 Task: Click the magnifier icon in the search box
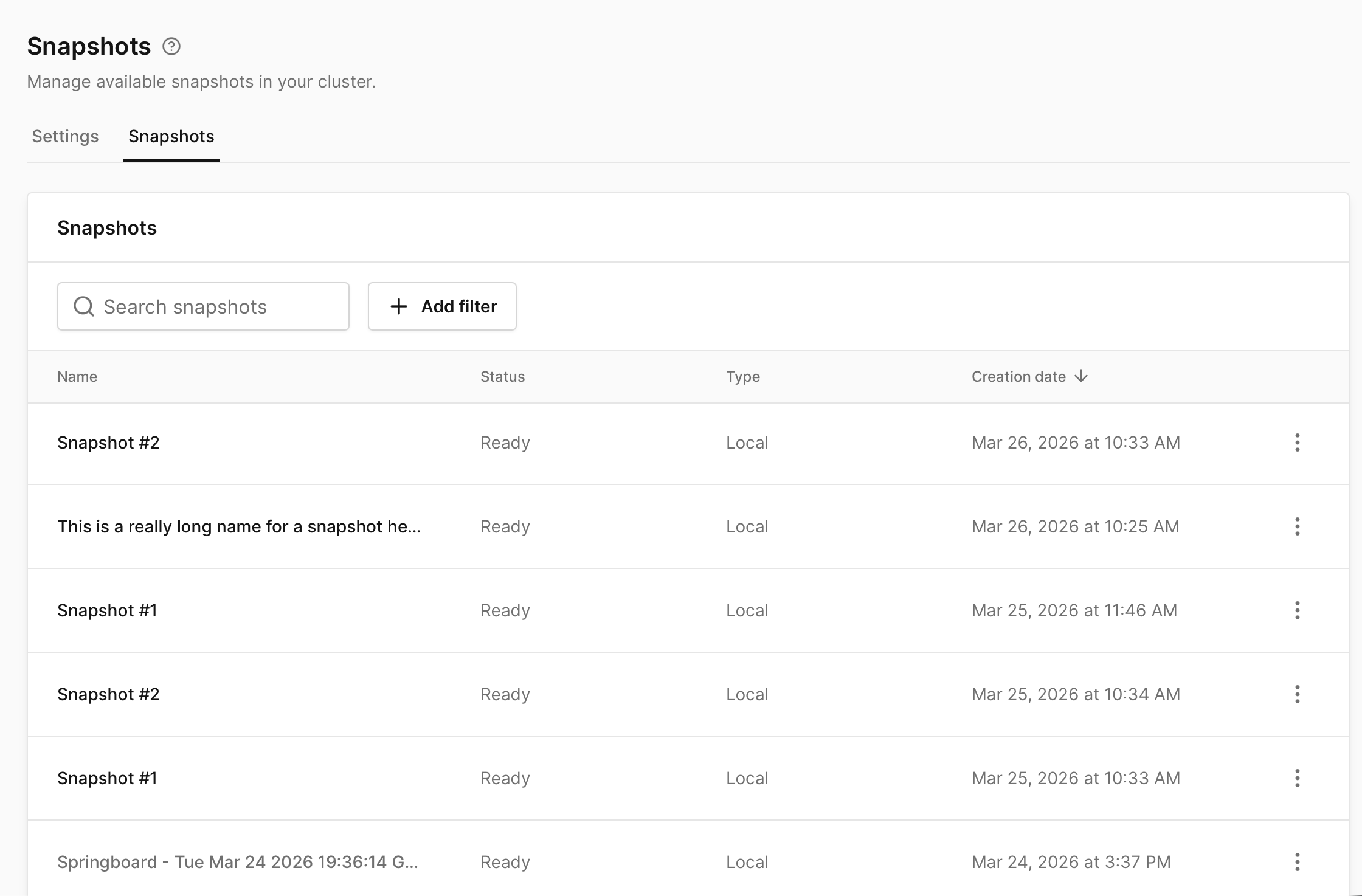tap(84, 306)
